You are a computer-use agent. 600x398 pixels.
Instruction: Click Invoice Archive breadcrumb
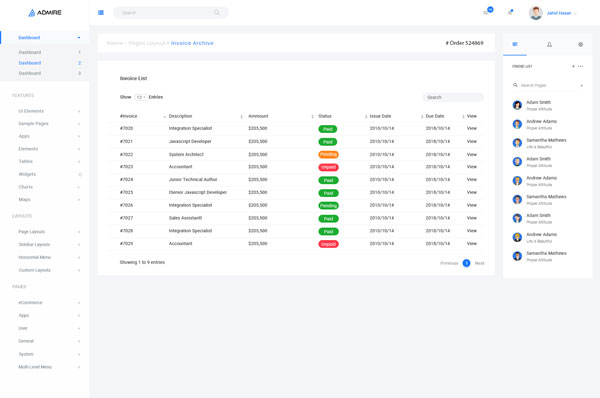point(192,43)
